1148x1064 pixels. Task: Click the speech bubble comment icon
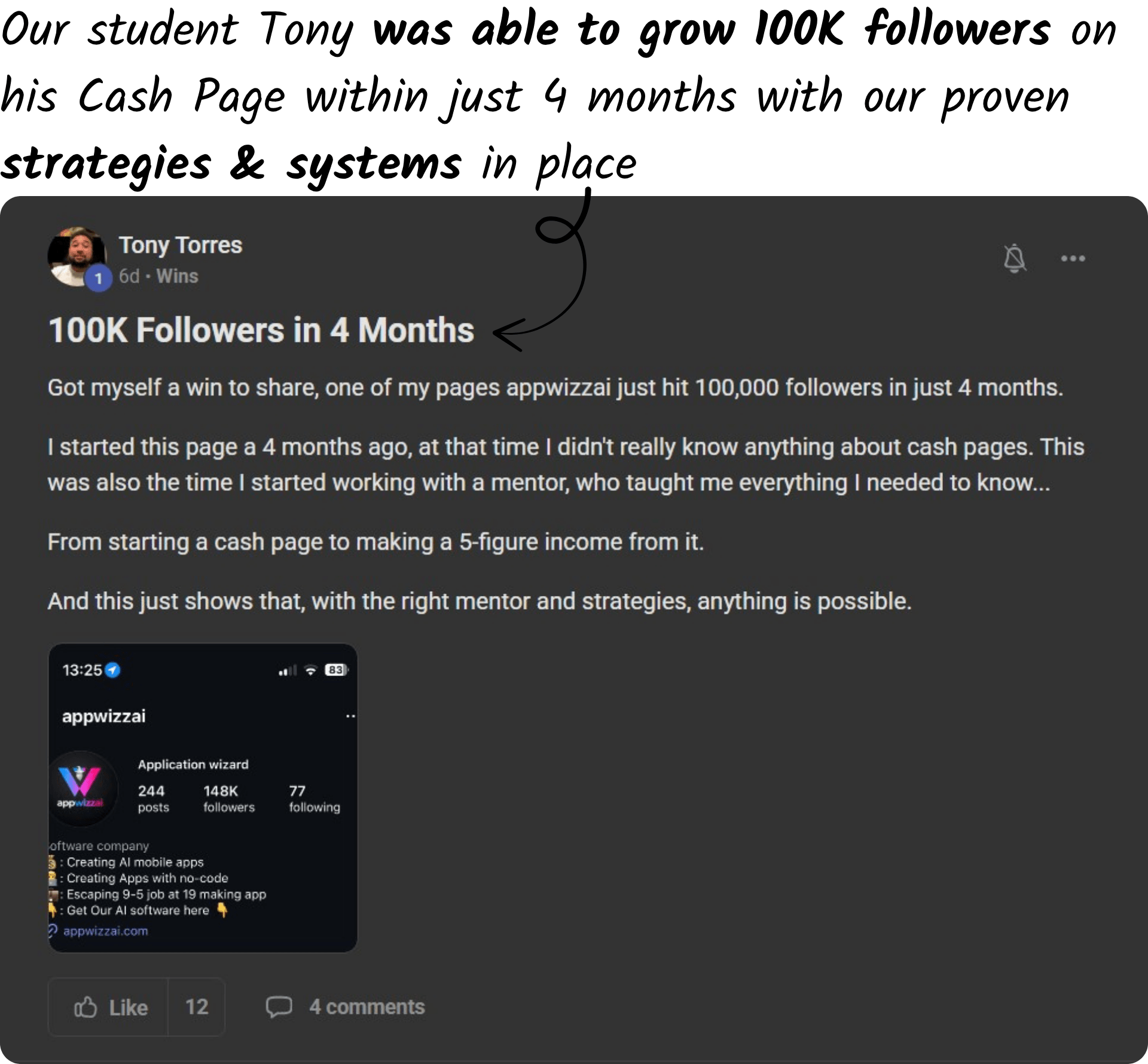tap(279, 1007)
